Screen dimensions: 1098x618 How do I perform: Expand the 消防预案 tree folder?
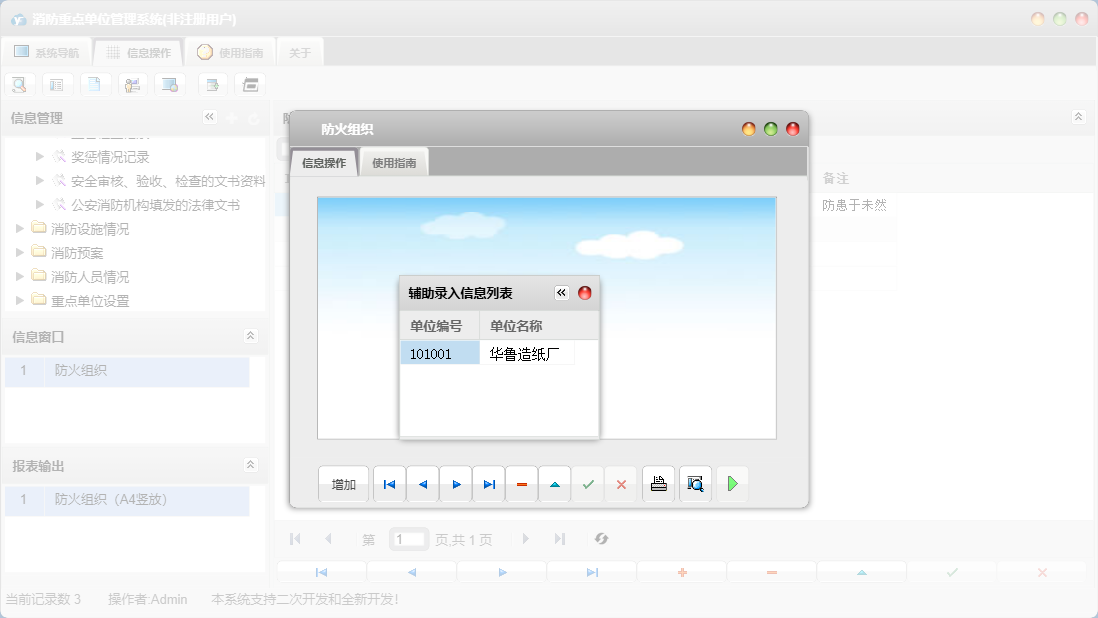pyautogui.click(x=20, y=253)
